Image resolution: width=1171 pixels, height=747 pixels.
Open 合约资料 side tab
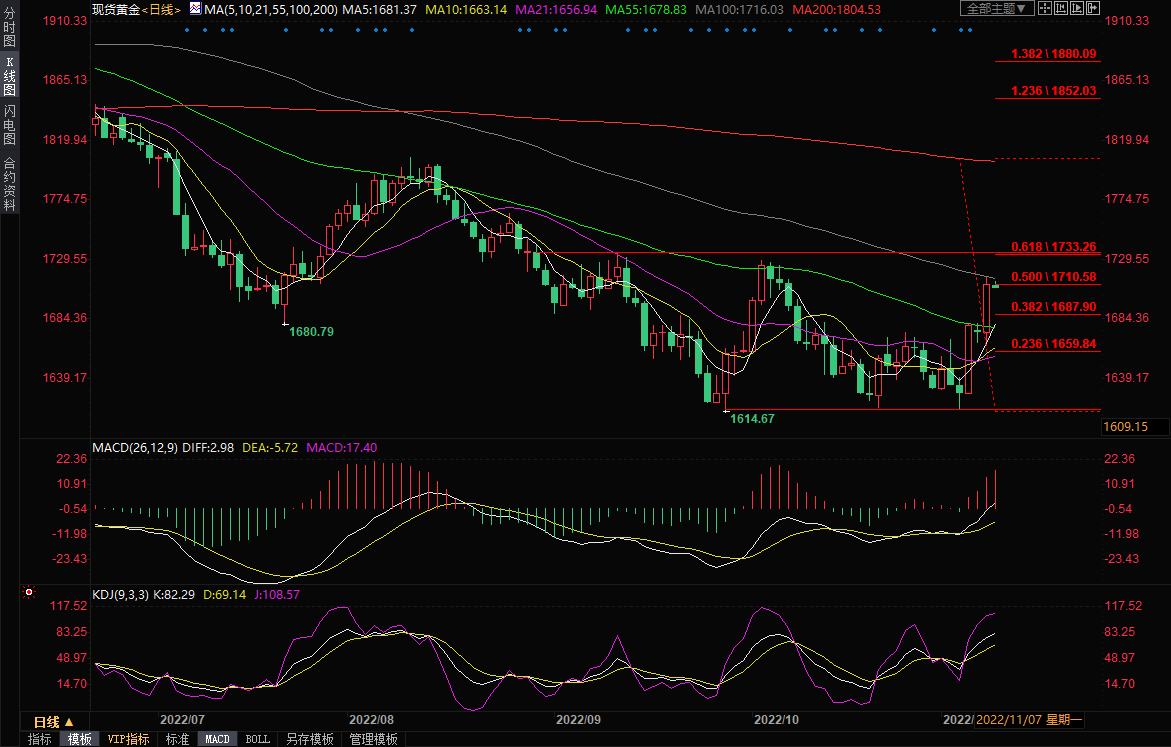[x=9, y=183]
